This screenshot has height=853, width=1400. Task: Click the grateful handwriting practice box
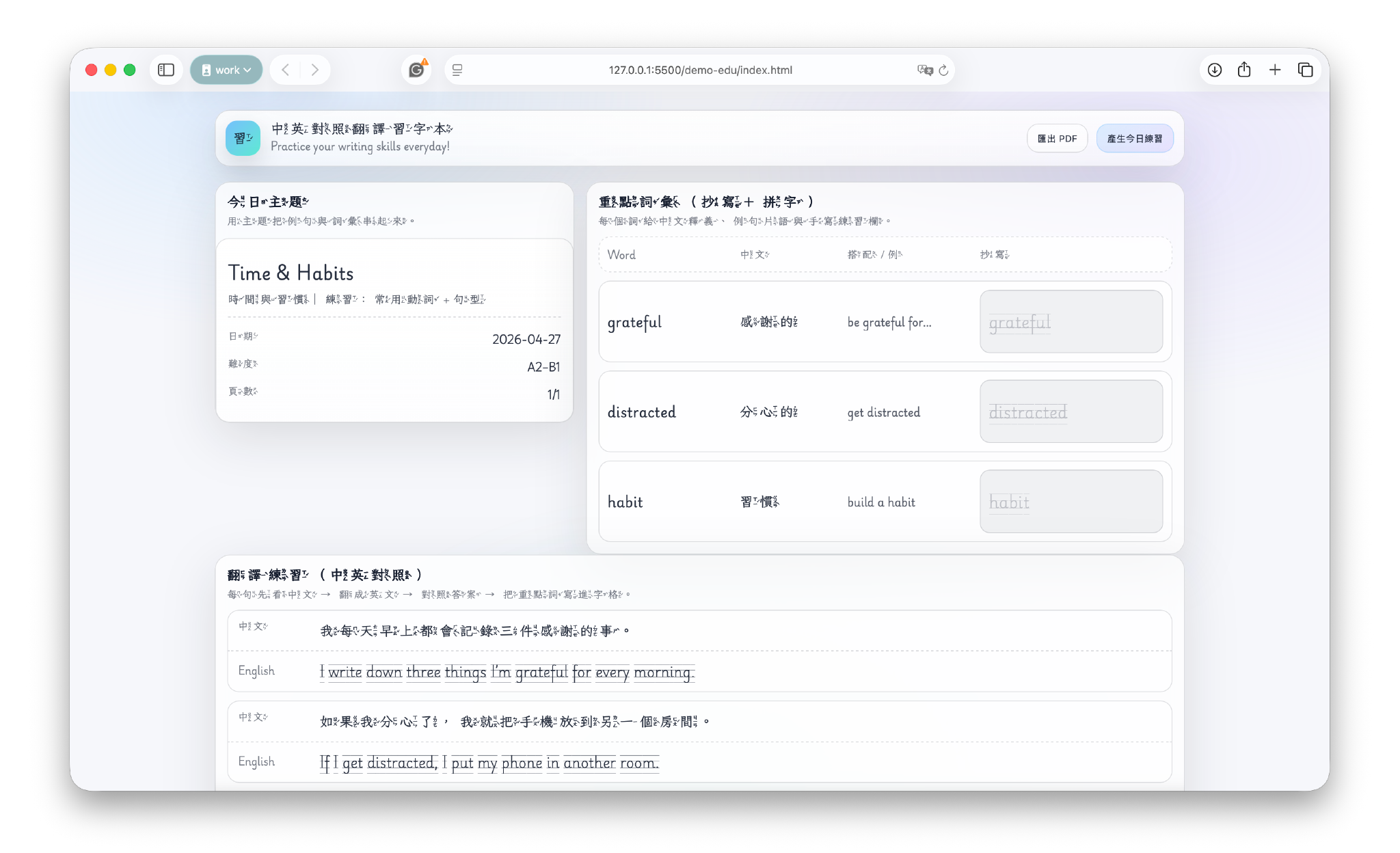coord(1071,322)
